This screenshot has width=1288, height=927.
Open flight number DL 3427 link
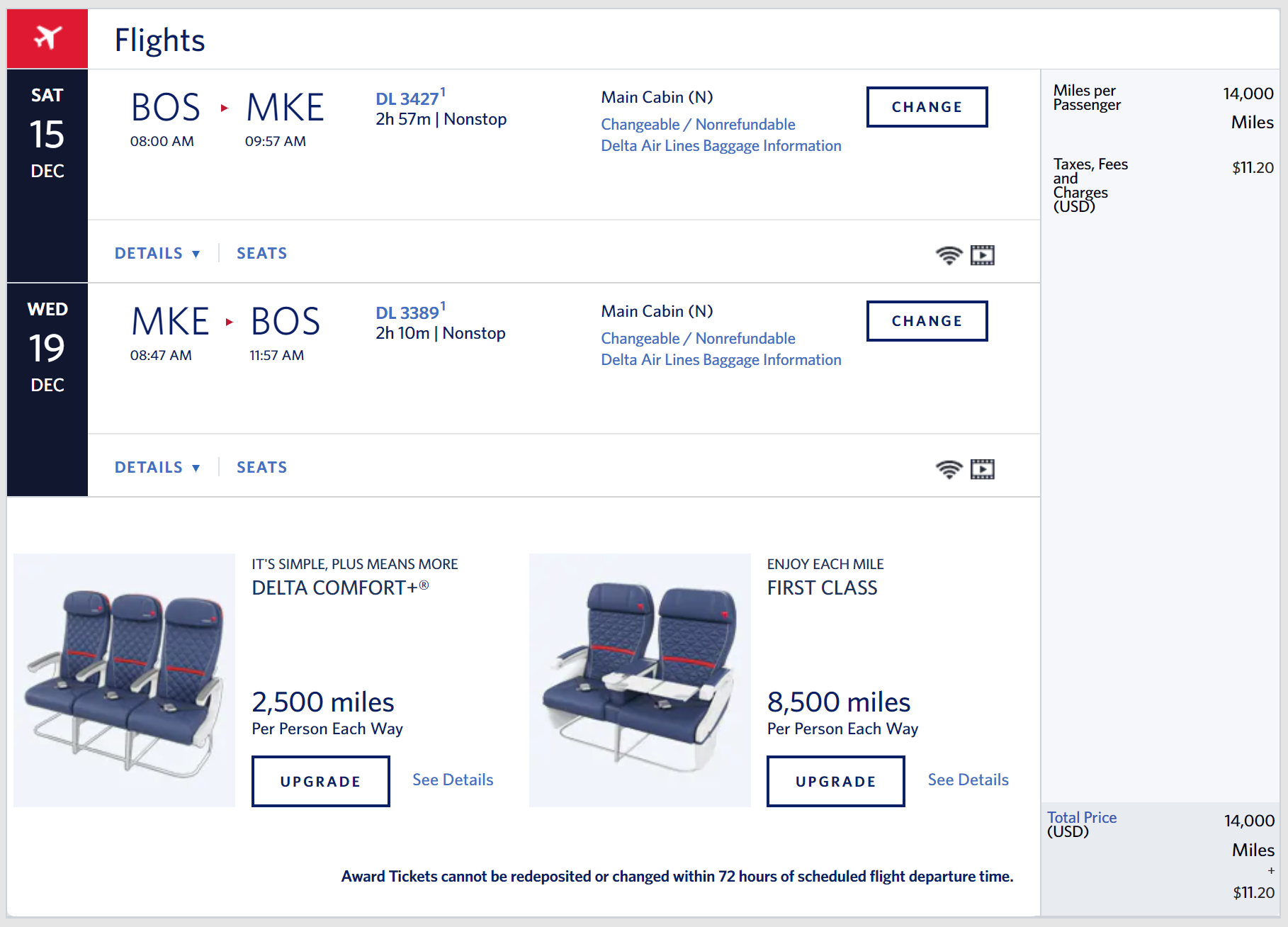click(407, 99)
